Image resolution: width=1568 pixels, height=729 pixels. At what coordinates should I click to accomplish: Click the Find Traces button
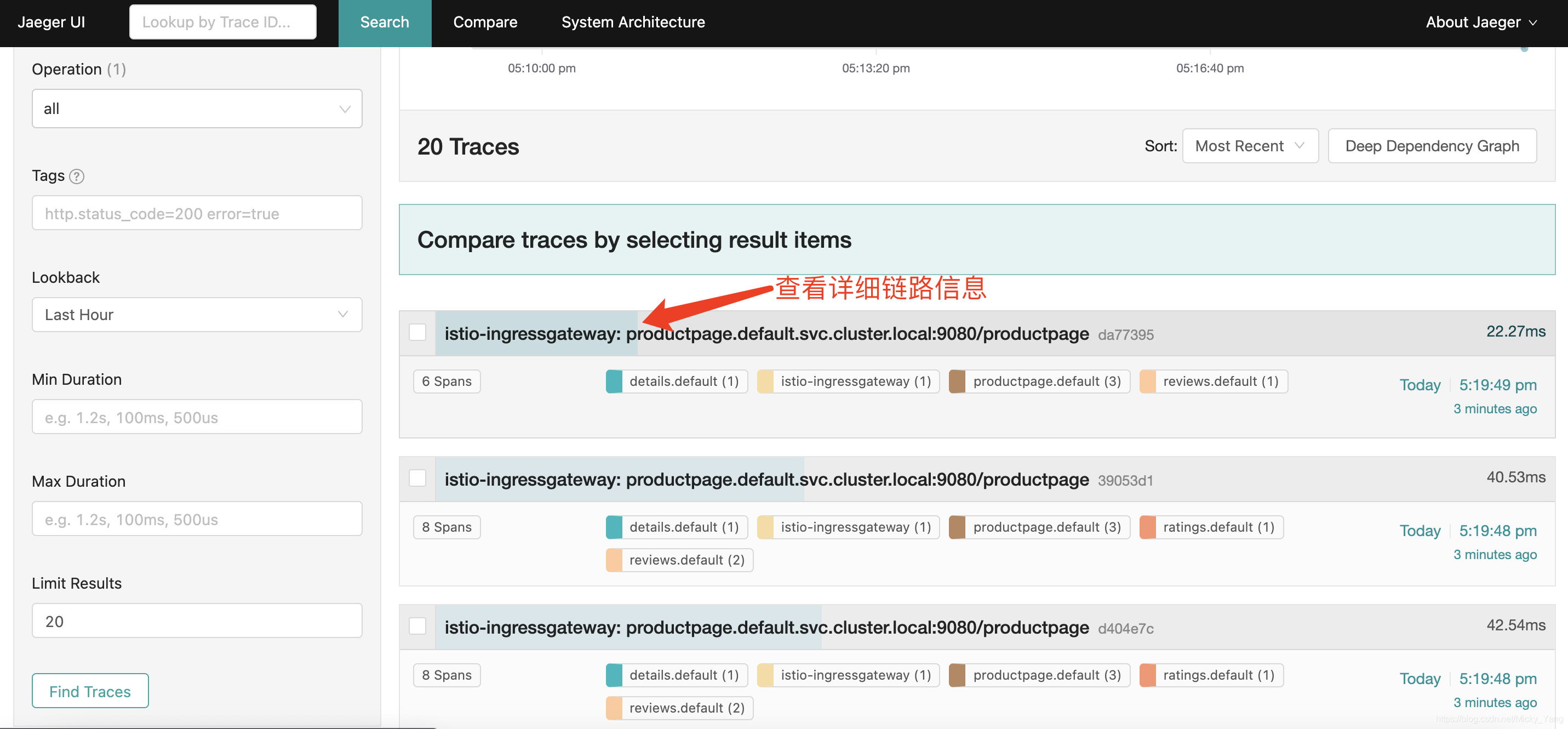(90, 691)
